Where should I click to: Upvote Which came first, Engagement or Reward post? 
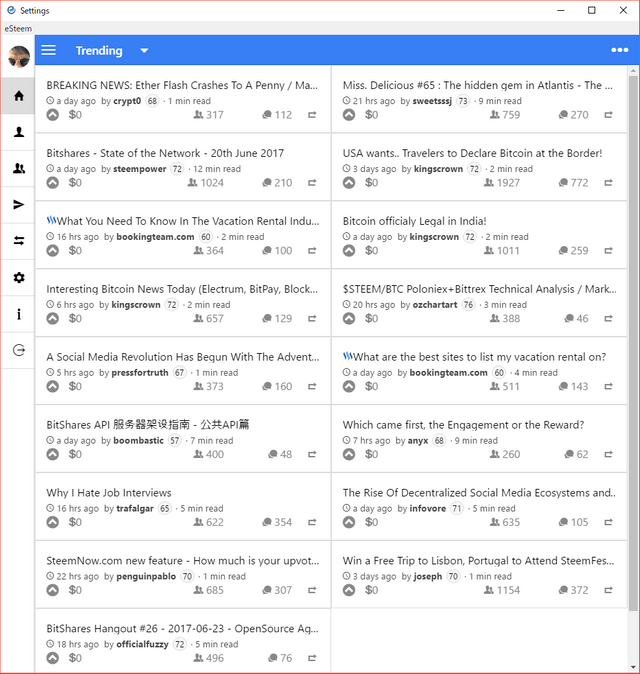(x=349, y=454)
